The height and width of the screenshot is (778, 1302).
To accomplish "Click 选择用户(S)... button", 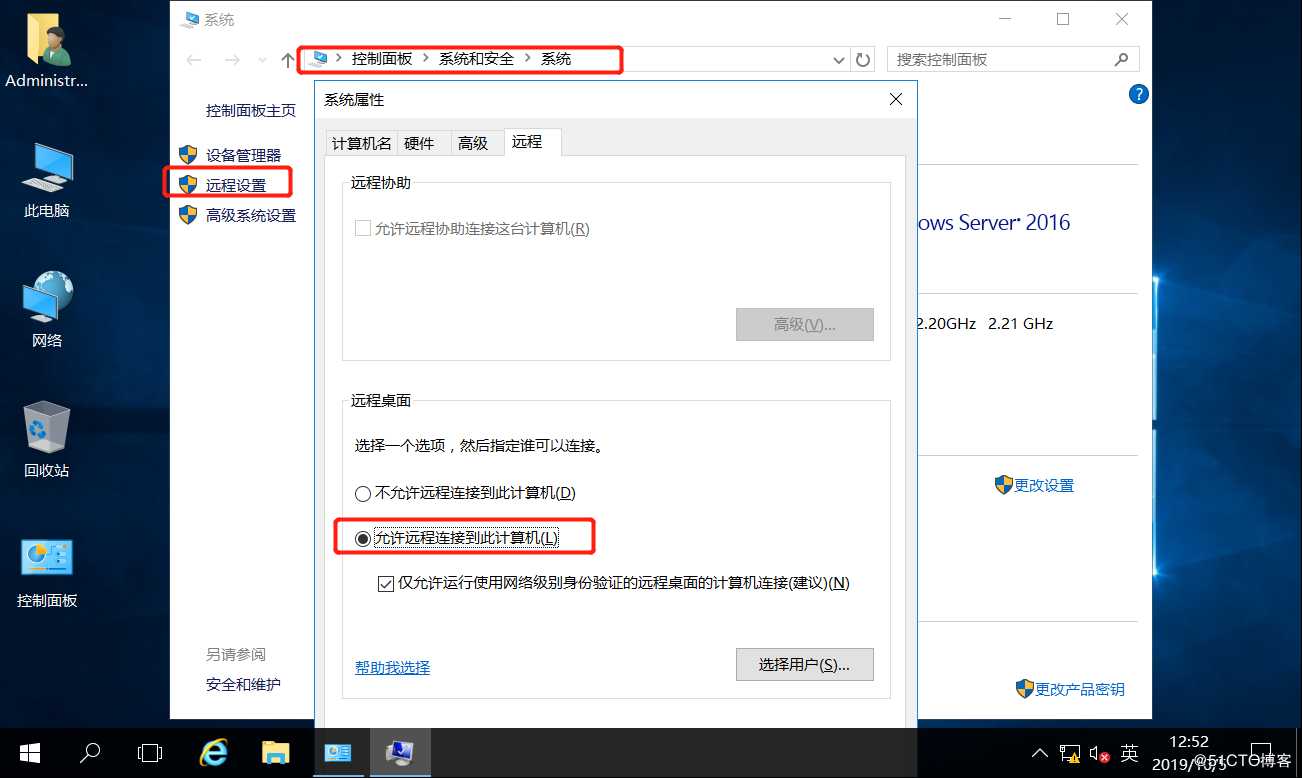I will [x=804, y=664].
